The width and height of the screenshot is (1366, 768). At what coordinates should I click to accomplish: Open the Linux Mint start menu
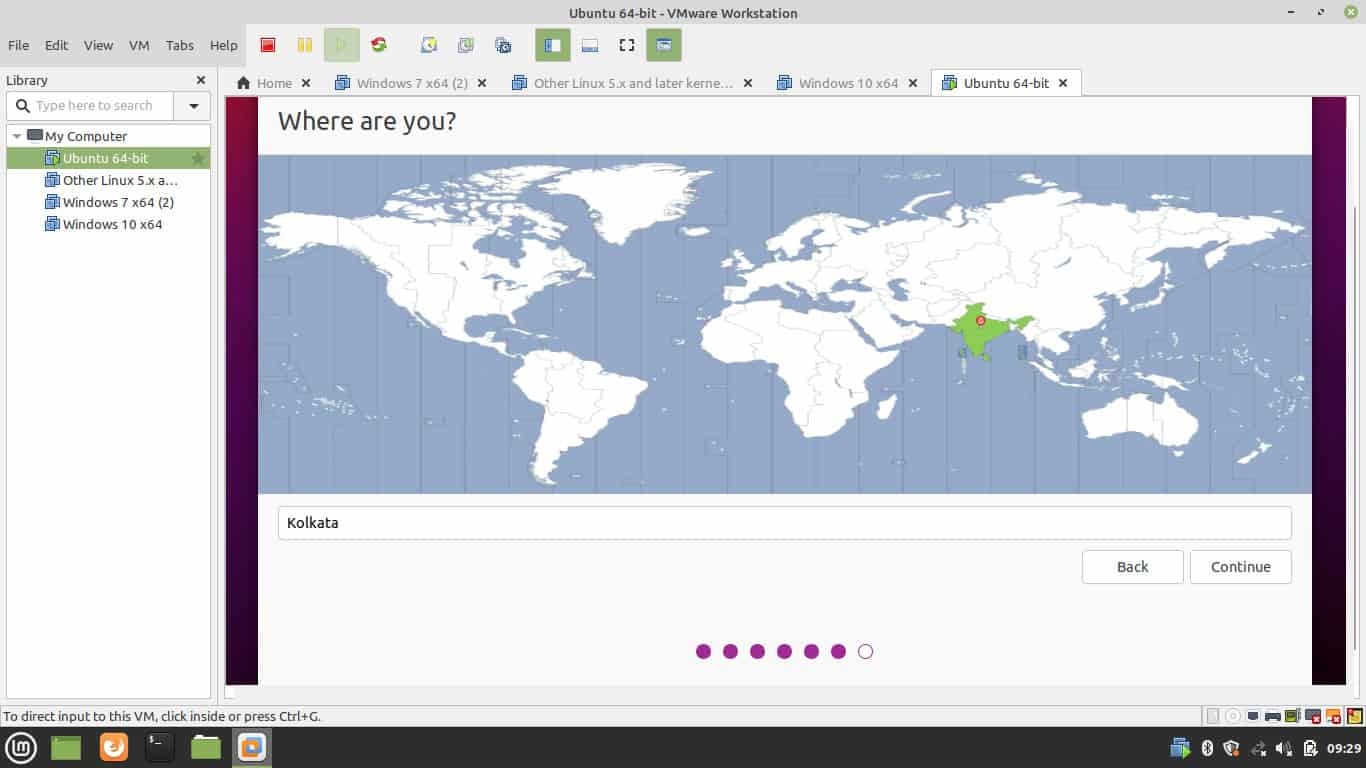point(21,747)
